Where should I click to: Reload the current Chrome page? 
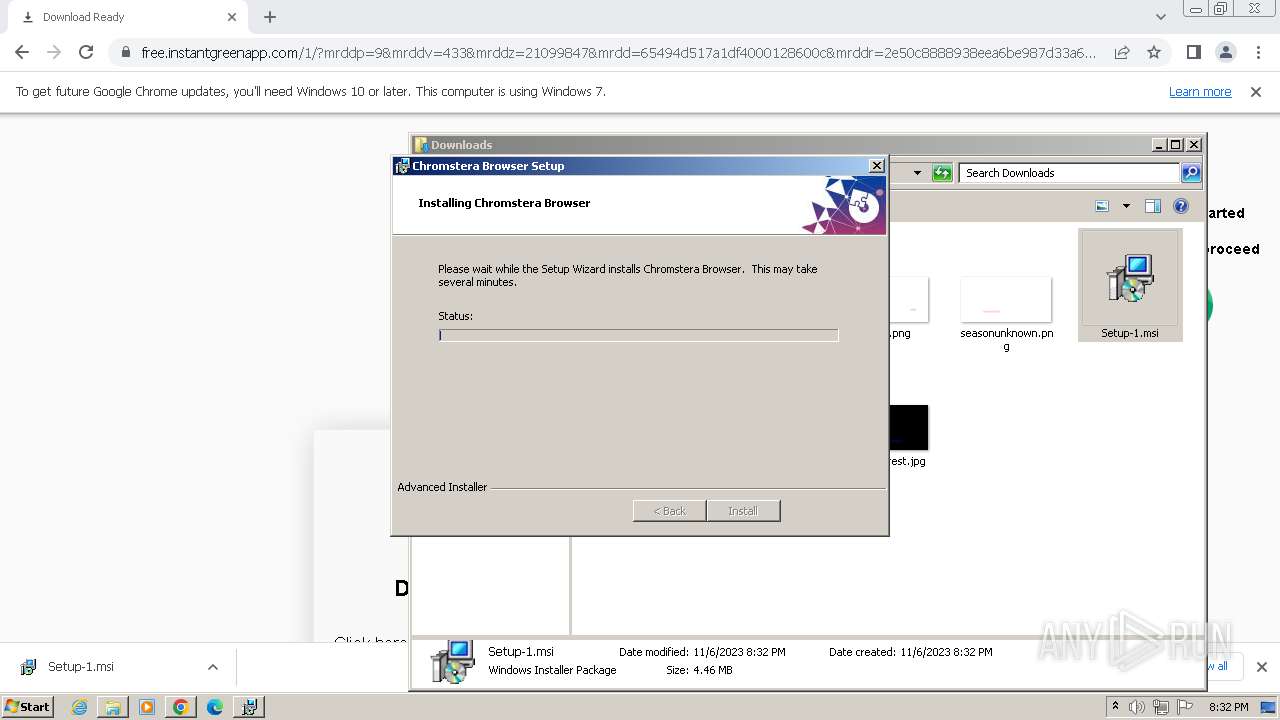(x=86, y=52)
